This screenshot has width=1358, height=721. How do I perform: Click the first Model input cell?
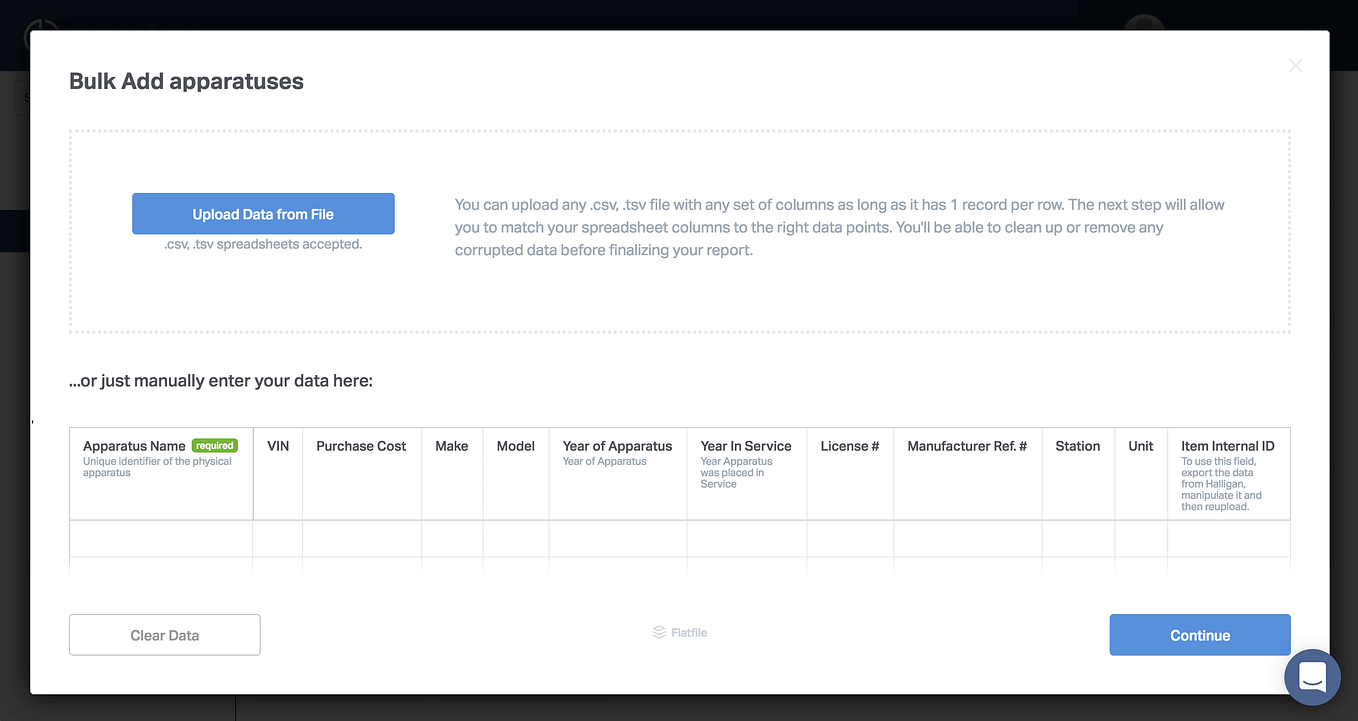515,539
